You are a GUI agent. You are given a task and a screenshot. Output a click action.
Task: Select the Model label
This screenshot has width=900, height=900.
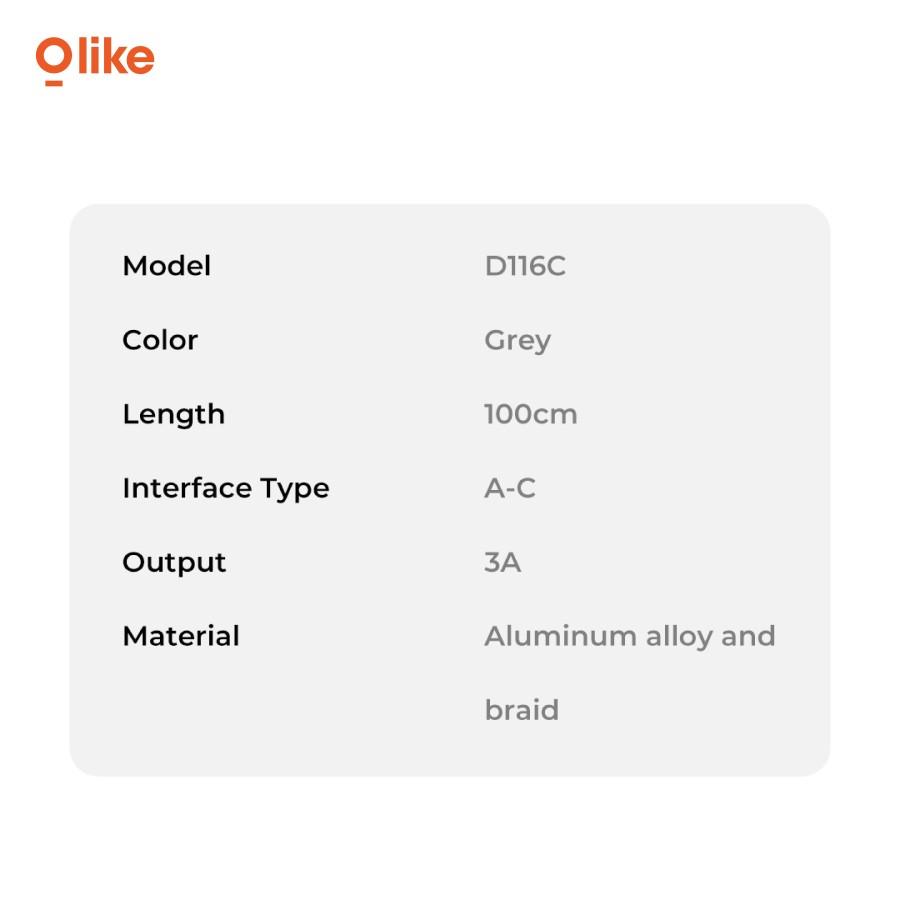click(x=167, y=266)
